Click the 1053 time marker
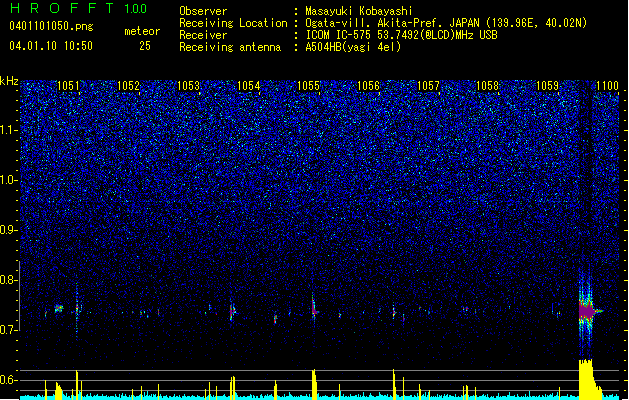Screen dimensions: 629x400 click(188, 86)
